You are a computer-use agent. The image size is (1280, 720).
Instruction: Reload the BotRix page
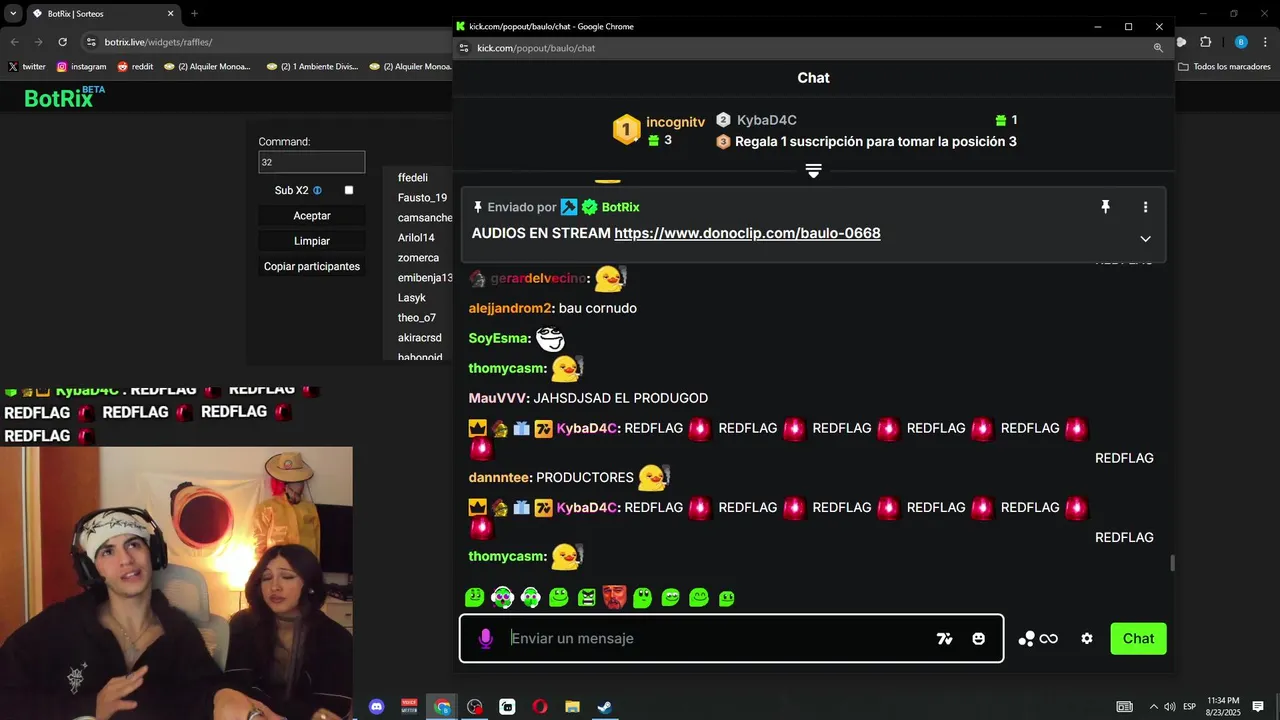(62, 42)
